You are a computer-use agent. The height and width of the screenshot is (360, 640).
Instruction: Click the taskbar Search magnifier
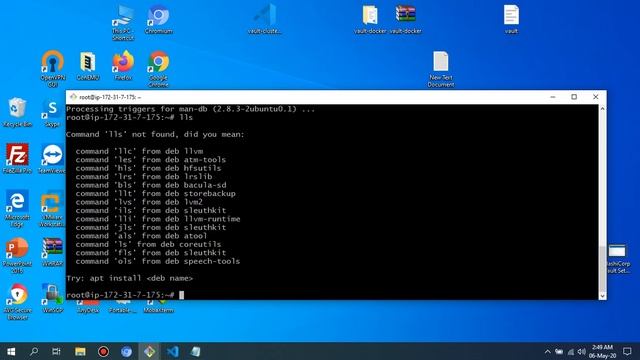pyautogui.click(x=34, y=351)
